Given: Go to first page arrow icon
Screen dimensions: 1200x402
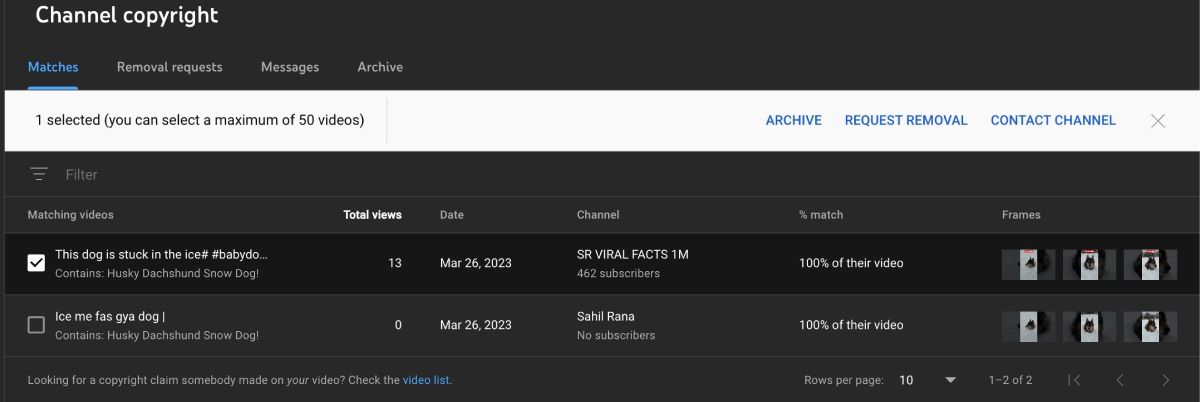Looking at the screenshot, I should point(1075,380).
